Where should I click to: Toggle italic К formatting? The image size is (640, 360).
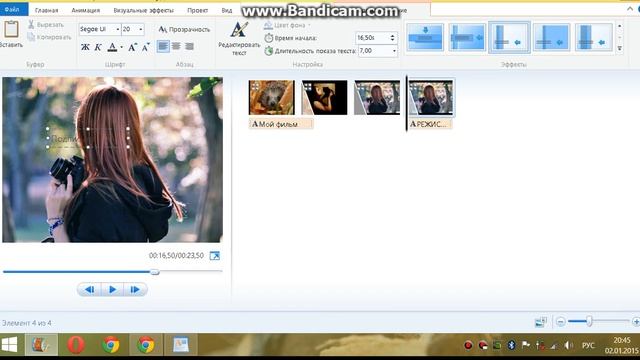[98, 47]
